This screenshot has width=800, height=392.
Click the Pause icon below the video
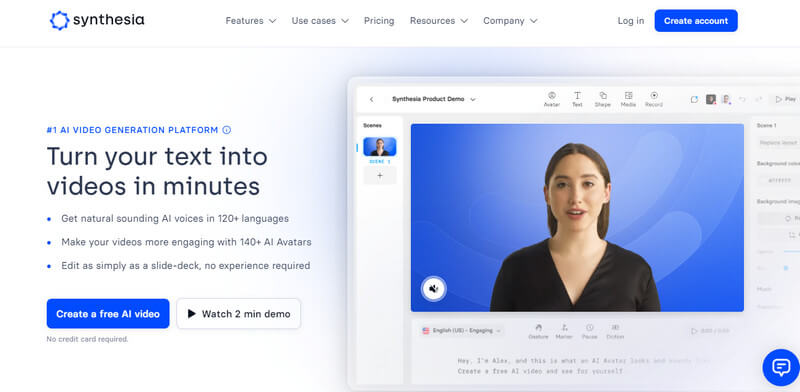(x=590, y=331)
